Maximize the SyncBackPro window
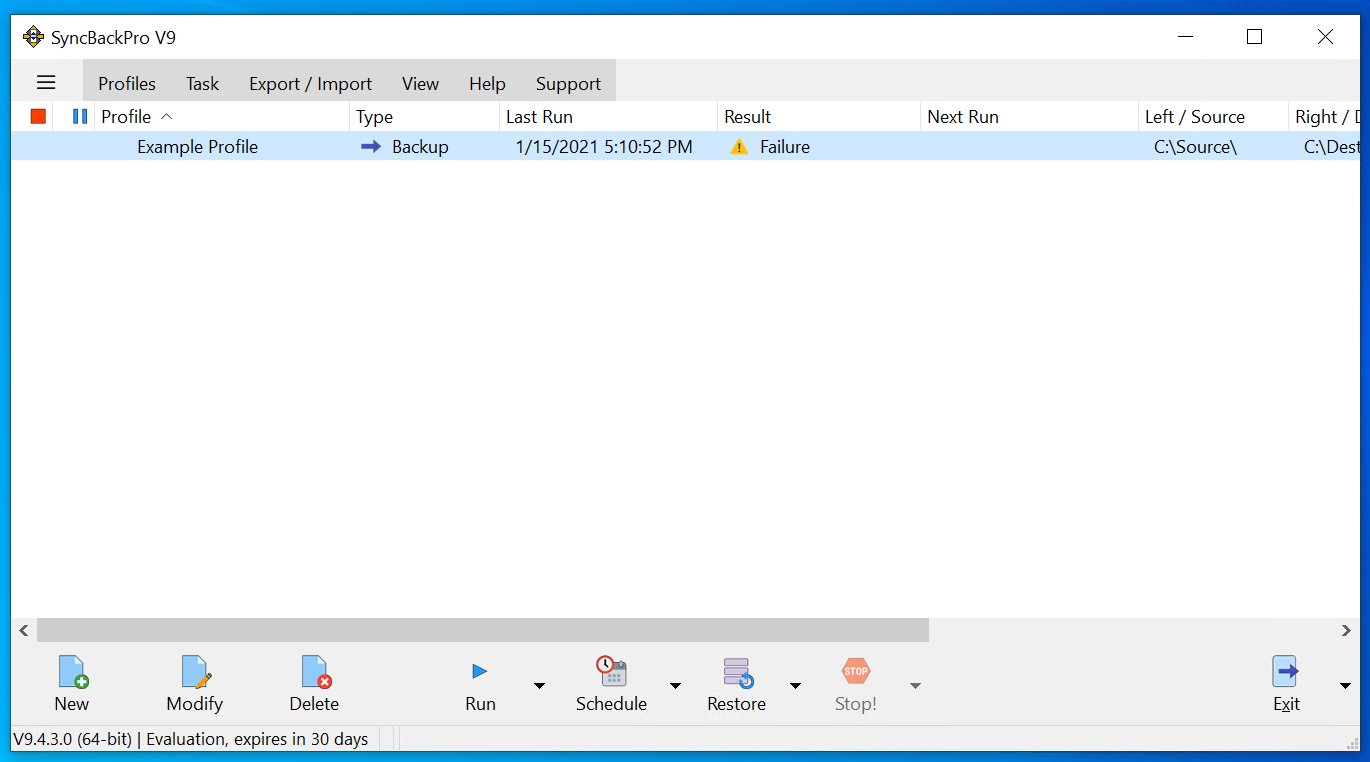 point(1254,37)
